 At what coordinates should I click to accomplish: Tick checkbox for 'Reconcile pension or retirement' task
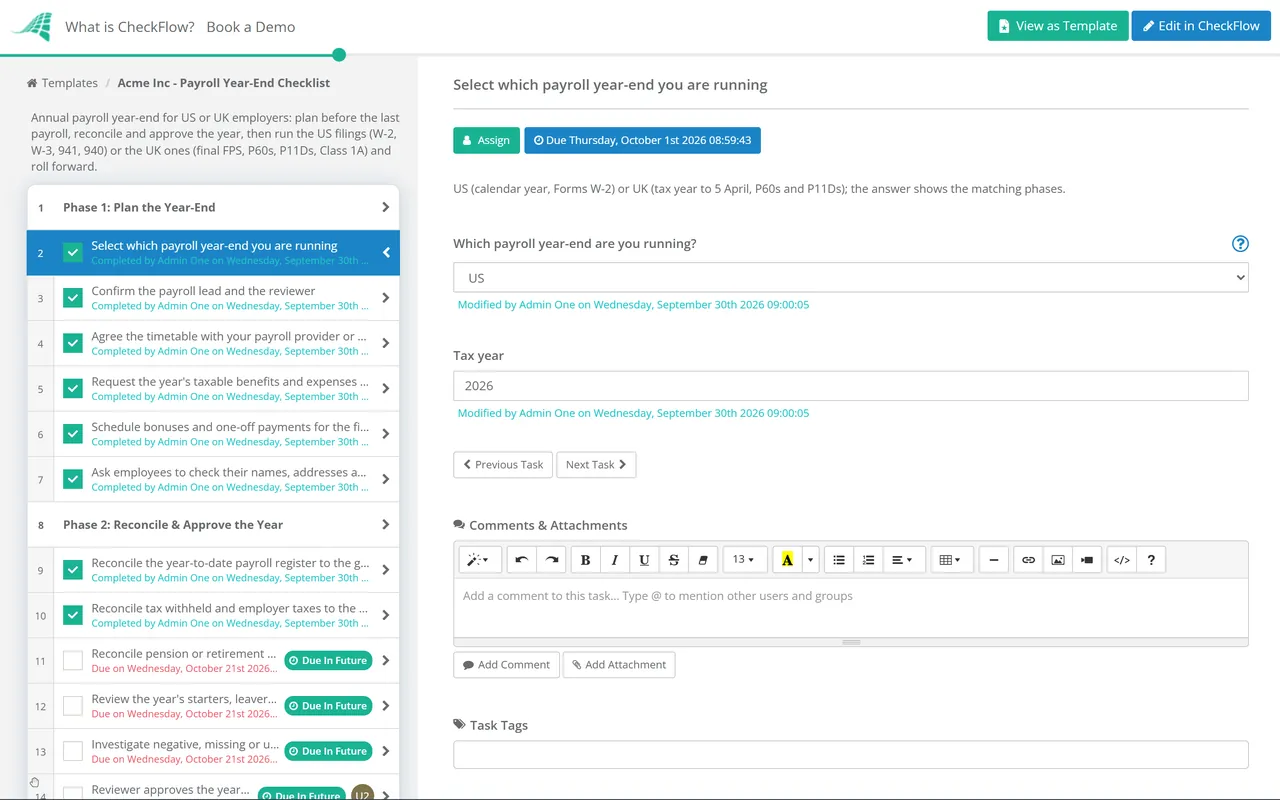click(x=73, y=661)
